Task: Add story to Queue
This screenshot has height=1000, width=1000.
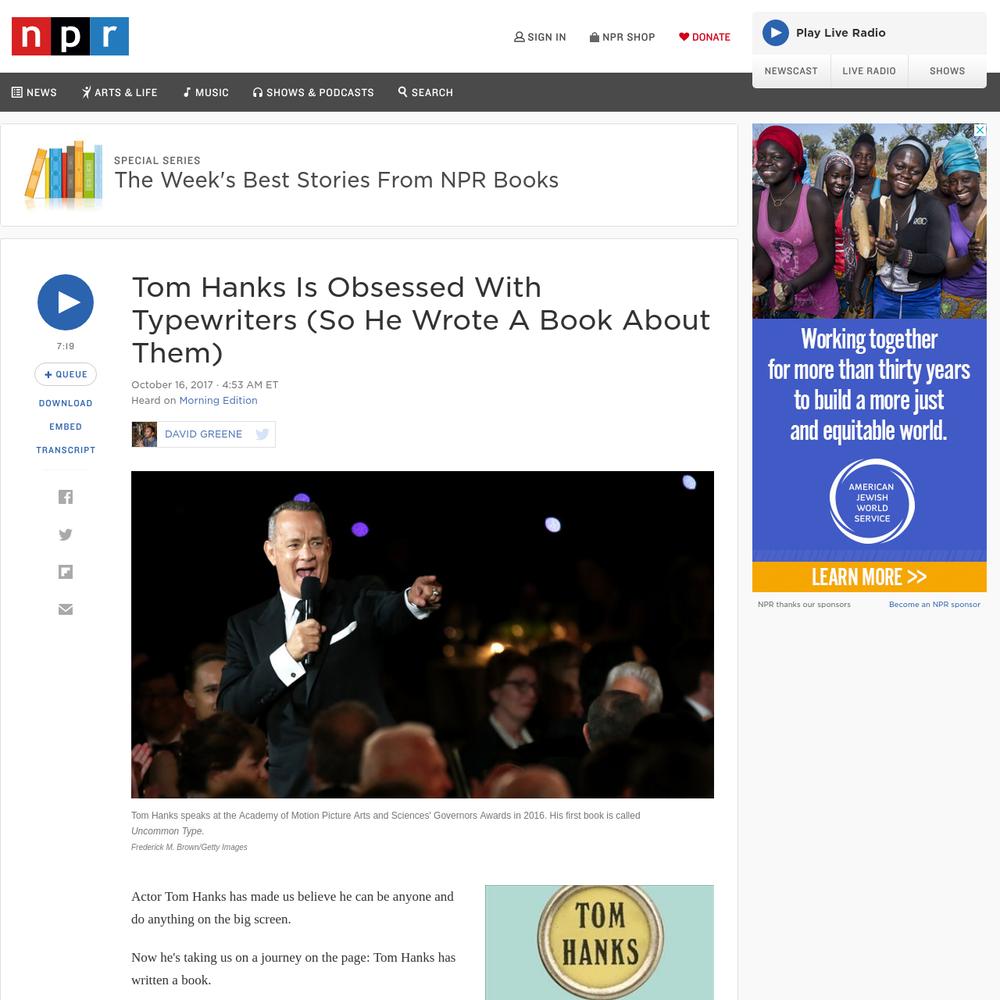Action: coord(66,374)
